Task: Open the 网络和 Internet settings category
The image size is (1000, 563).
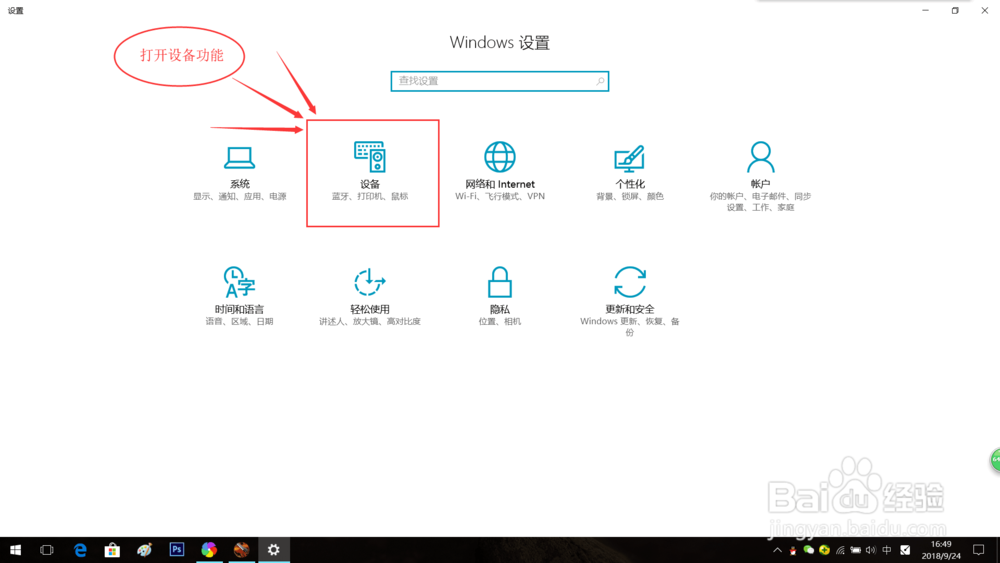Action: [x=500, y=171]
